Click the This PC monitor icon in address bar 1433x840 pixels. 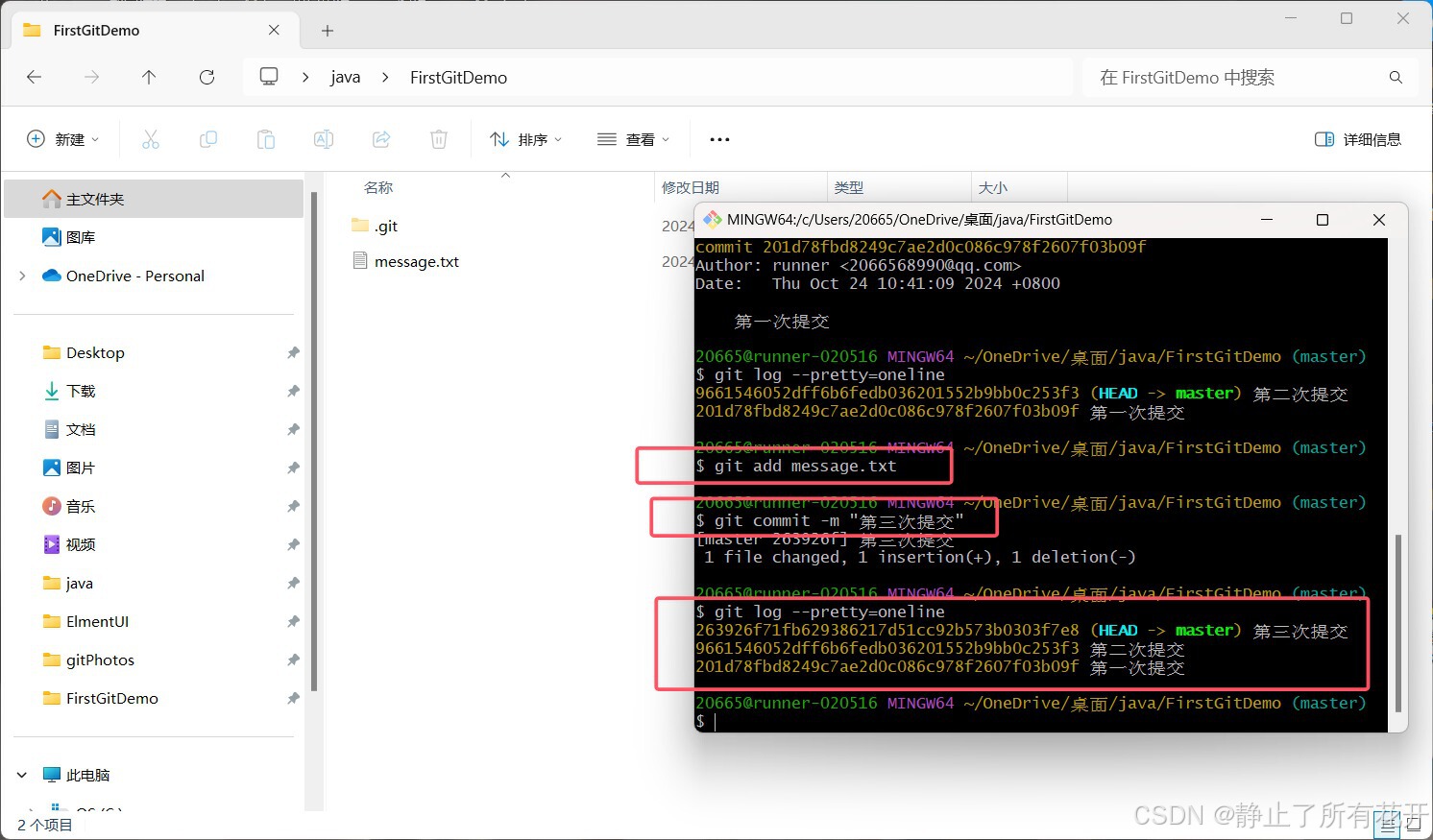(269, 76)
